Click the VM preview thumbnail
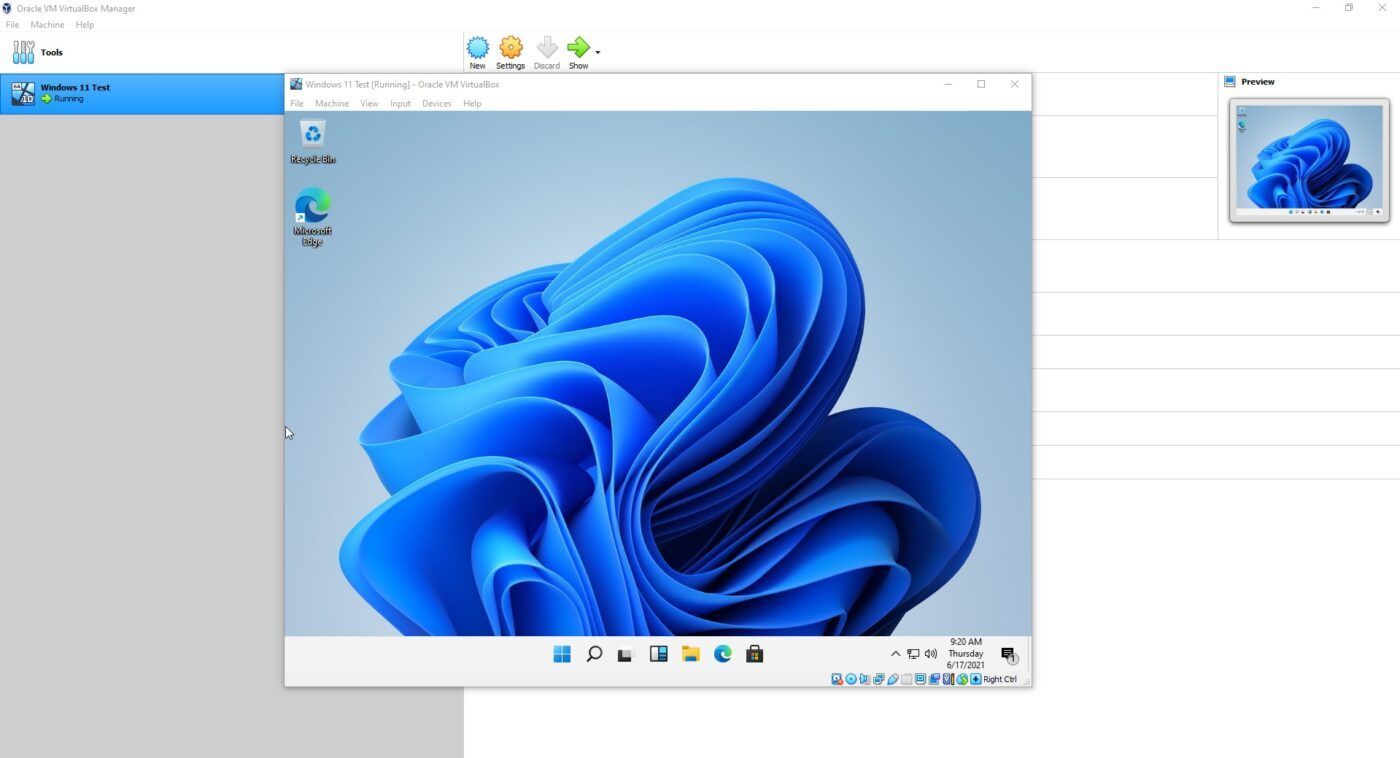Viewport: 1400px width, 758px height. coord(1309,160)
